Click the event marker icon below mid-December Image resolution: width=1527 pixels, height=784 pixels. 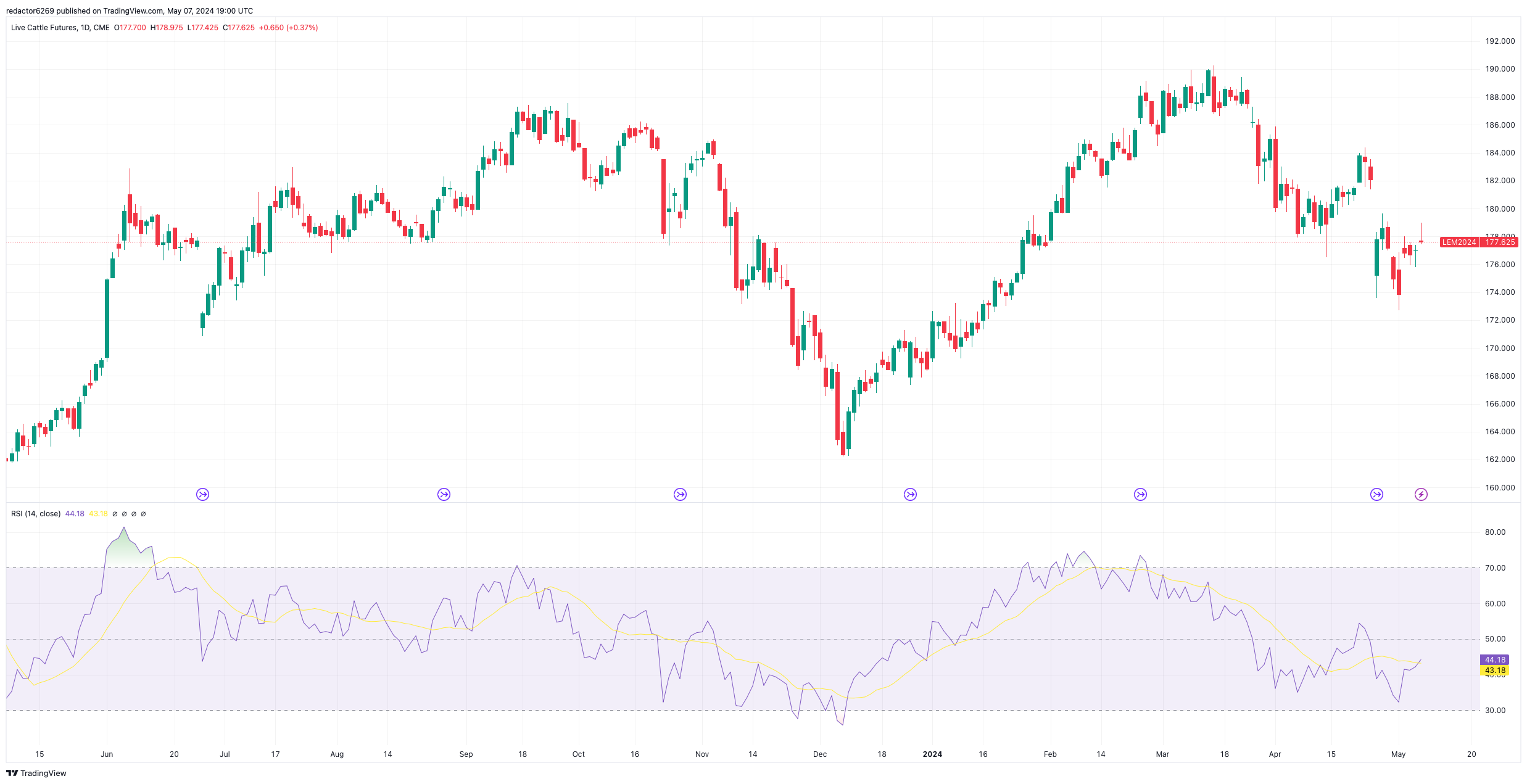910,493
